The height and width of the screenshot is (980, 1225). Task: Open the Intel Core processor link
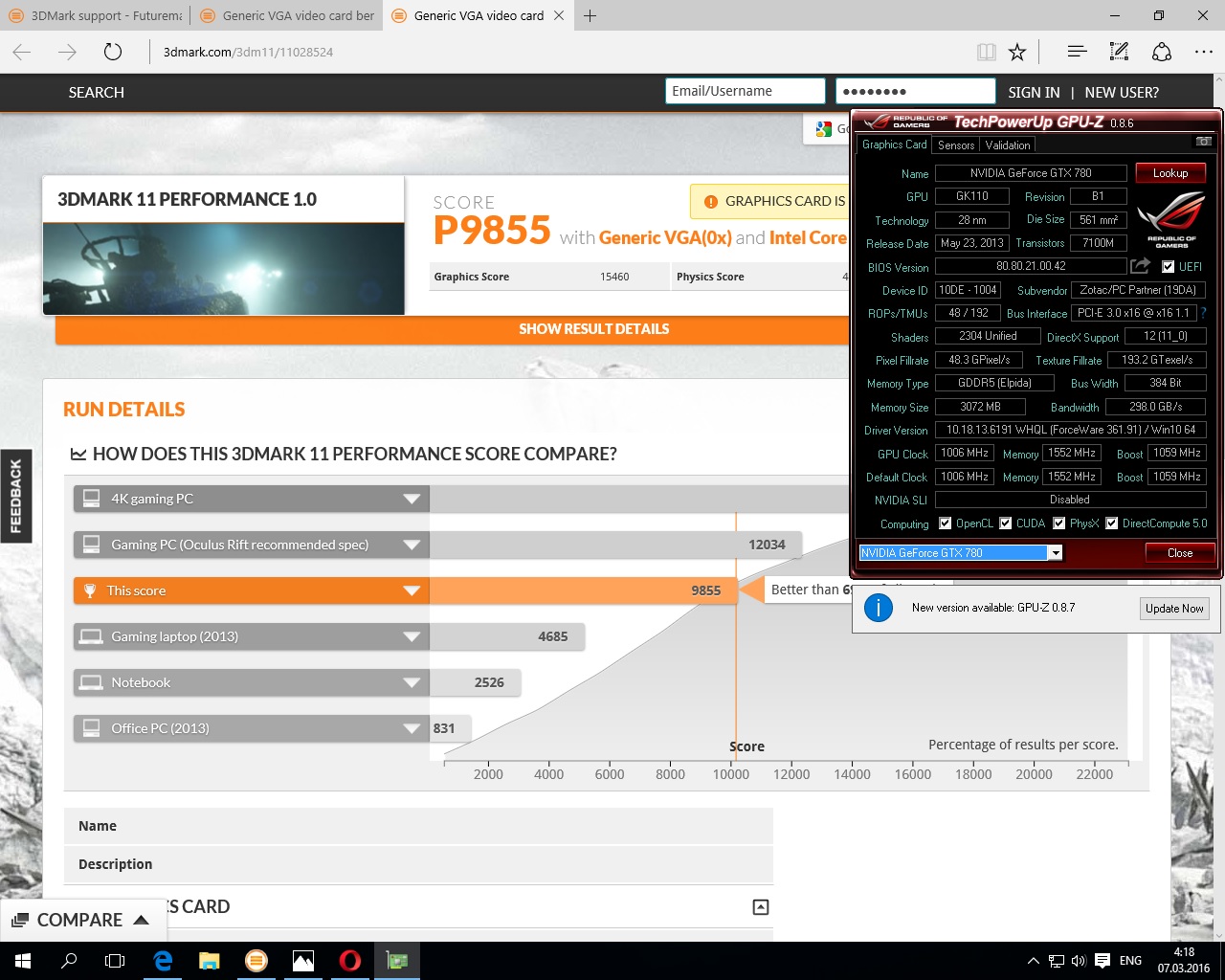[809, 237]
